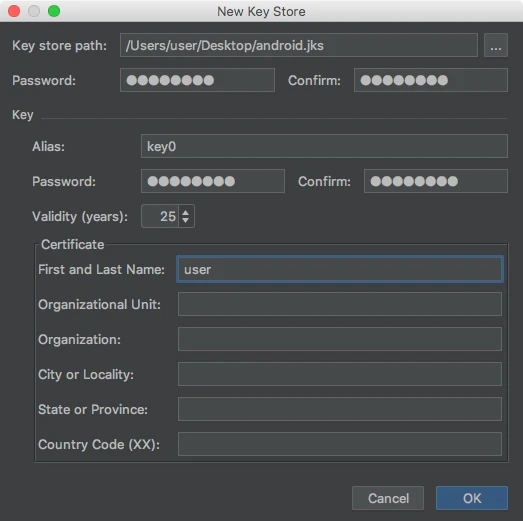This screenshot has height=521, width=523.
Task: Decrease Validity years with down arrow
Action: (186, 220)
